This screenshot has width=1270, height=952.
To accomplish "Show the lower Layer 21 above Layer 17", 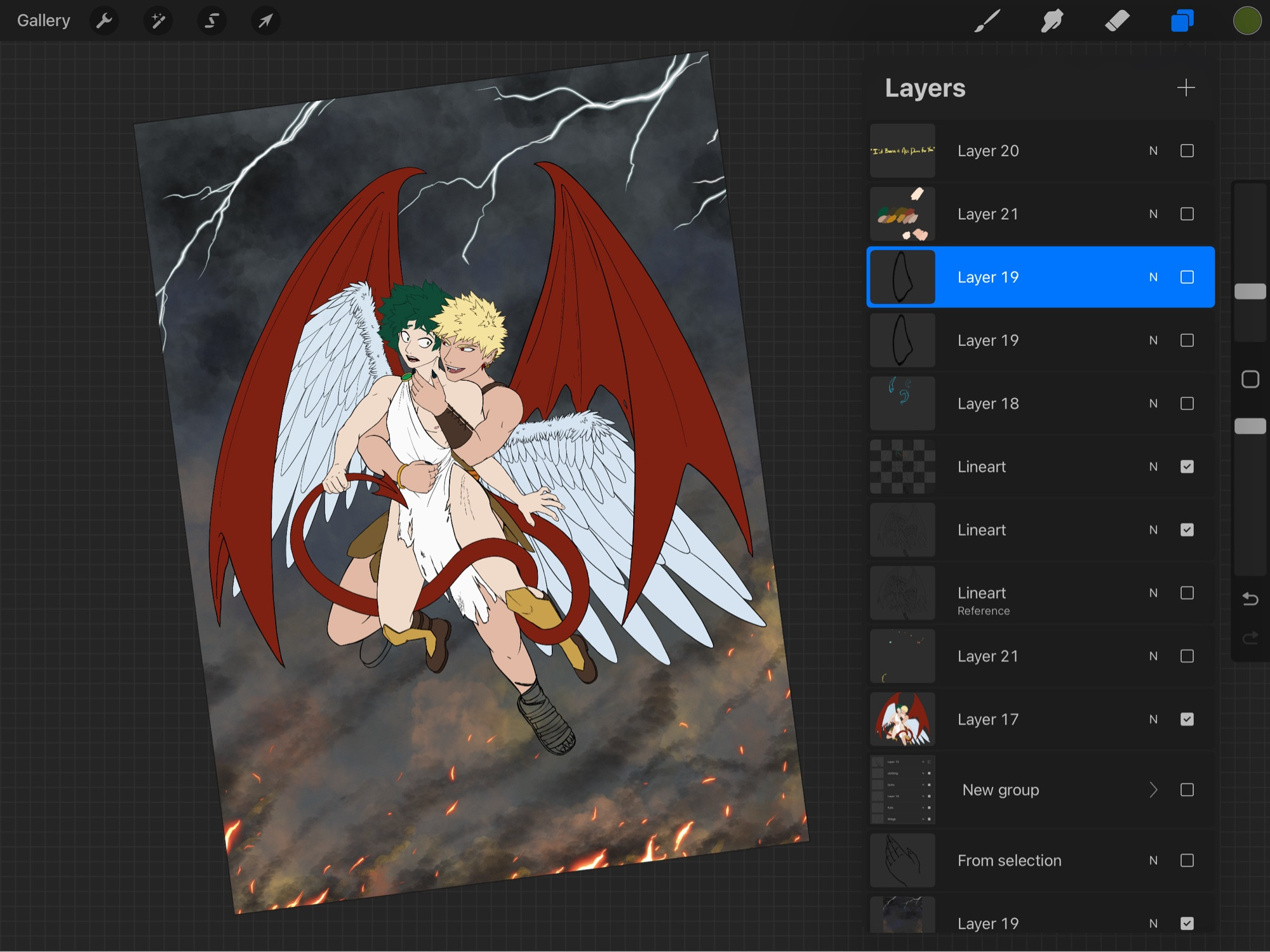I will 1187,656.
